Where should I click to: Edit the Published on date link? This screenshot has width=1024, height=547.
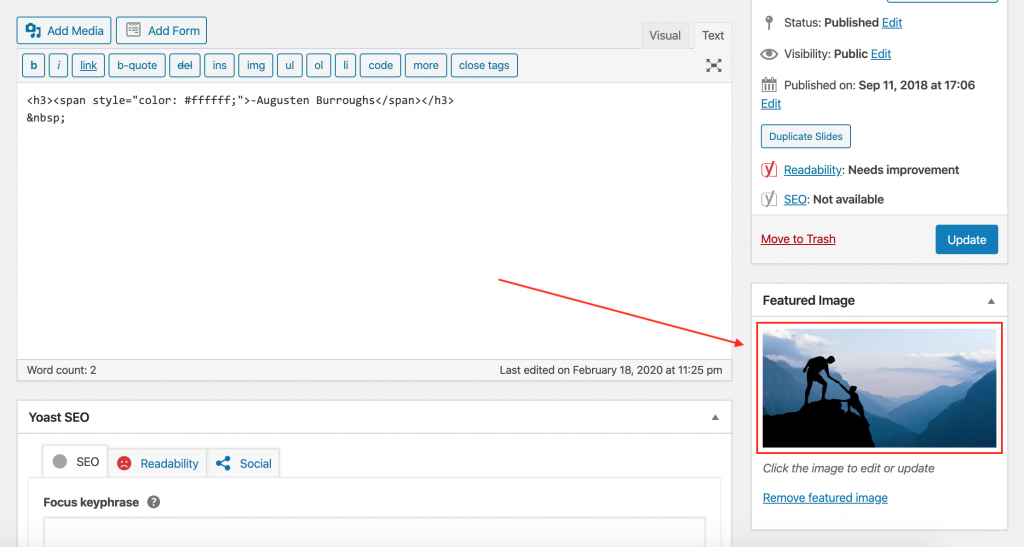pyautogui.click(x=771, y=104)
